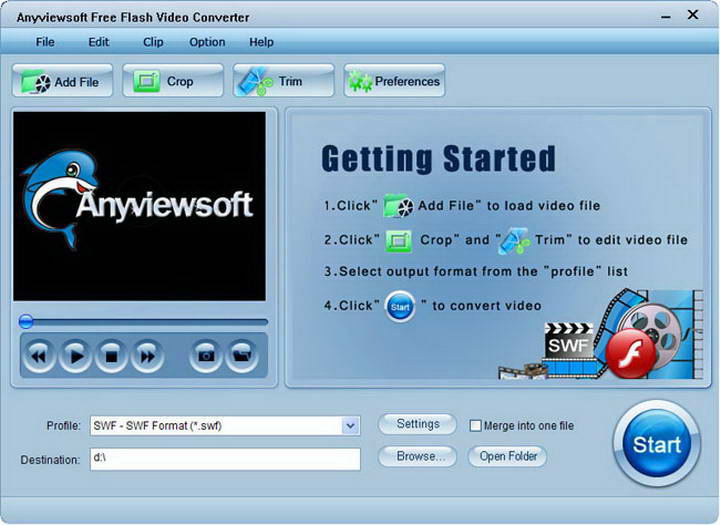Click the Anyviewsoft preview window
This screenshot has width=720, height=525.
tap(140, 206)
